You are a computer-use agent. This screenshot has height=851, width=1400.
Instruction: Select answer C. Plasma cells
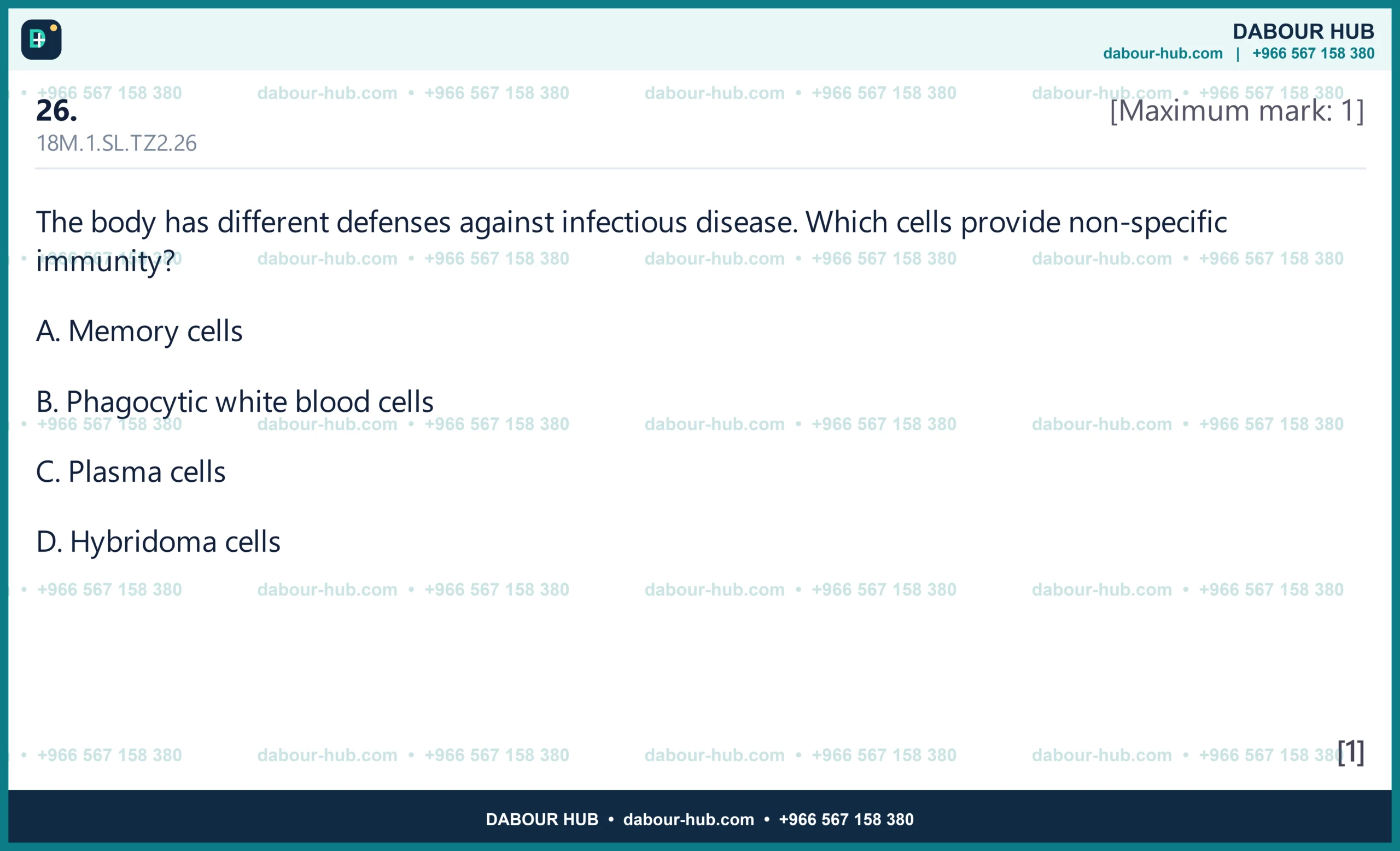coord(131,471)
